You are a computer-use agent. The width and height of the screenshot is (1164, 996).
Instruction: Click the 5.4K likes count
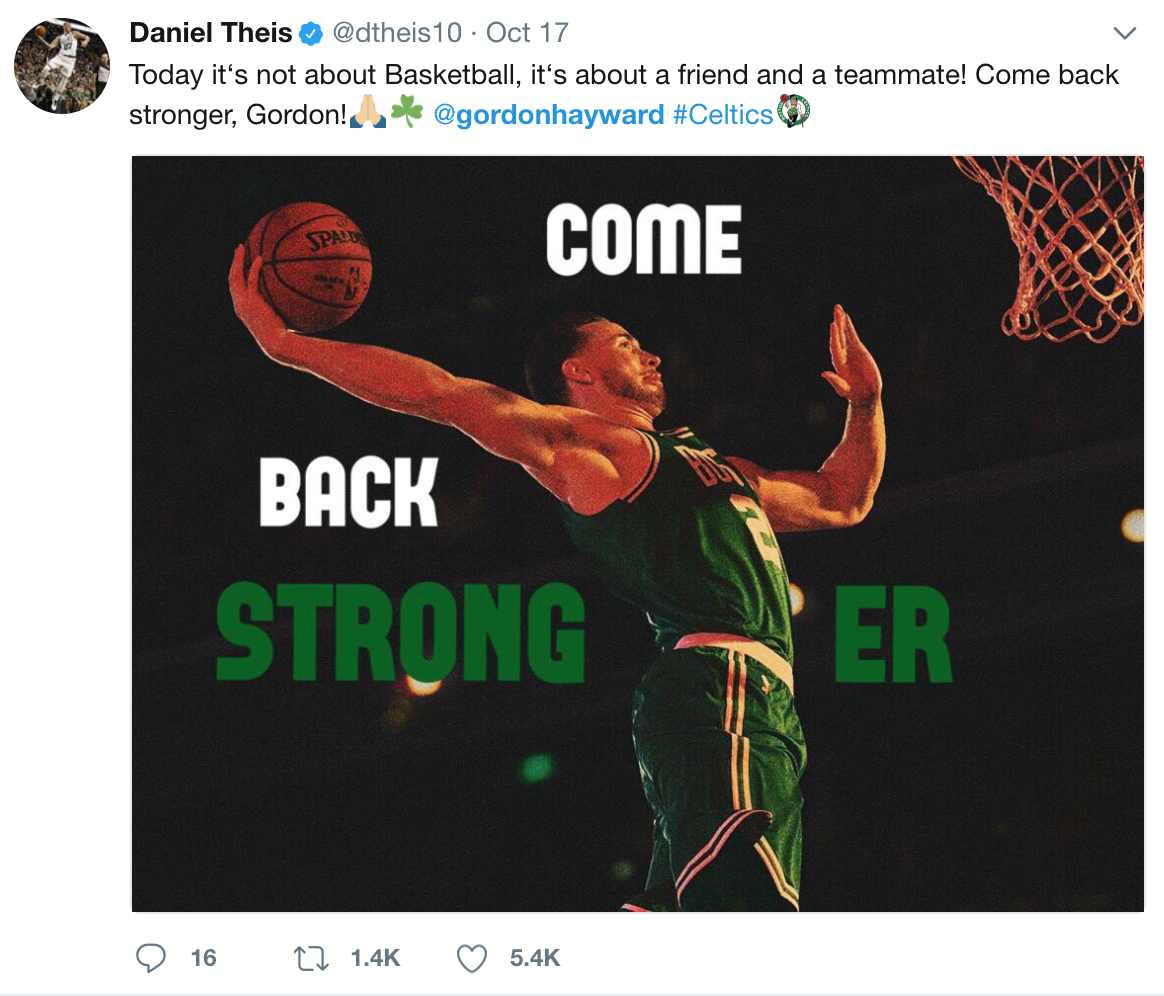point(534,958)
